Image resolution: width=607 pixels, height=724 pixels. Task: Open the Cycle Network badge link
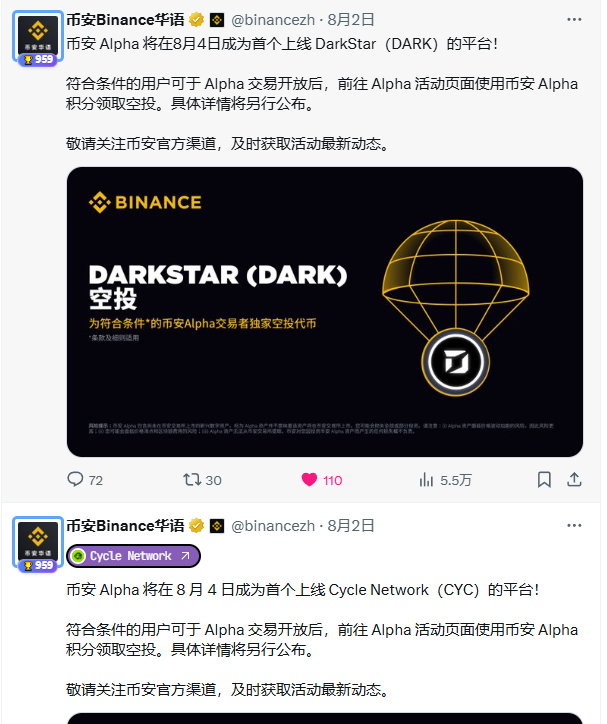pos(133,556)
